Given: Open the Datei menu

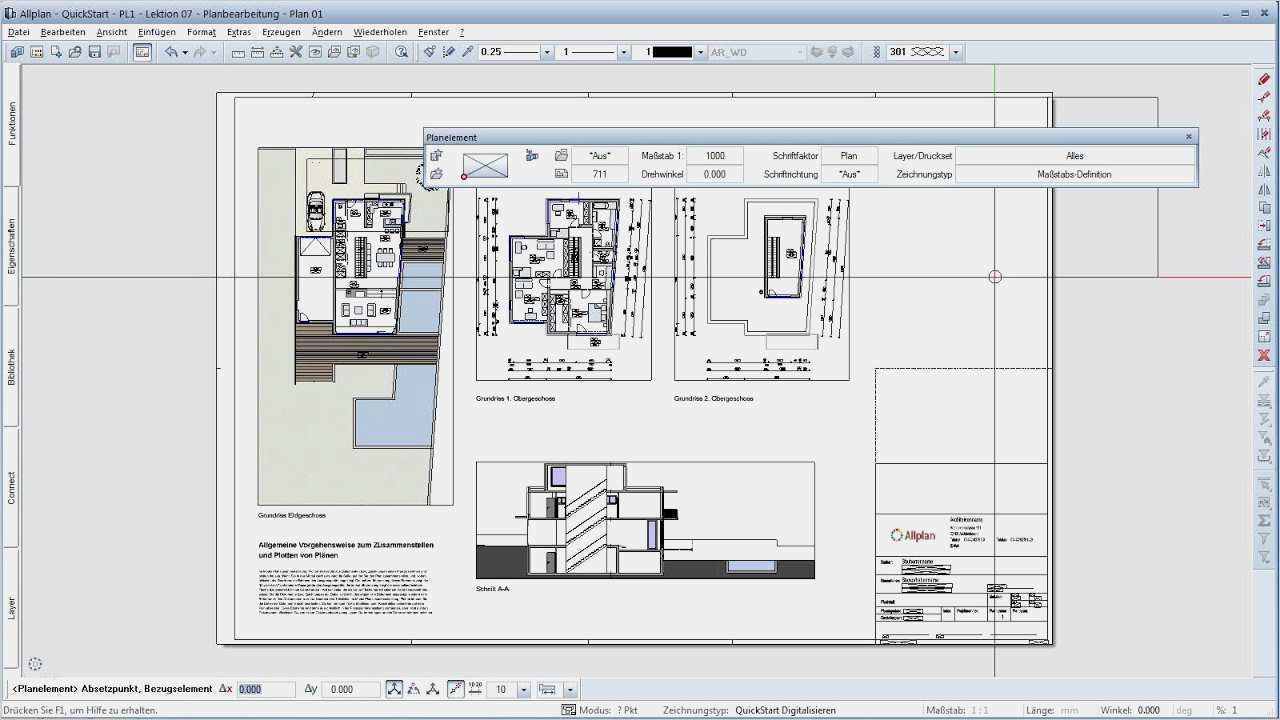Looking at the screenshot, I should [x=19, y=32].
